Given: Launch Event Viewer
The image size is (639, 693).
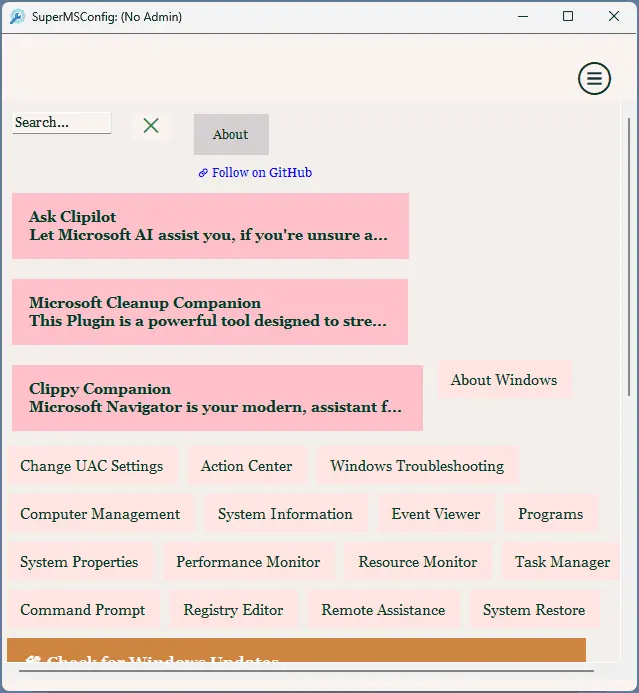Looking at the screenshot, I should coord(436,514).
